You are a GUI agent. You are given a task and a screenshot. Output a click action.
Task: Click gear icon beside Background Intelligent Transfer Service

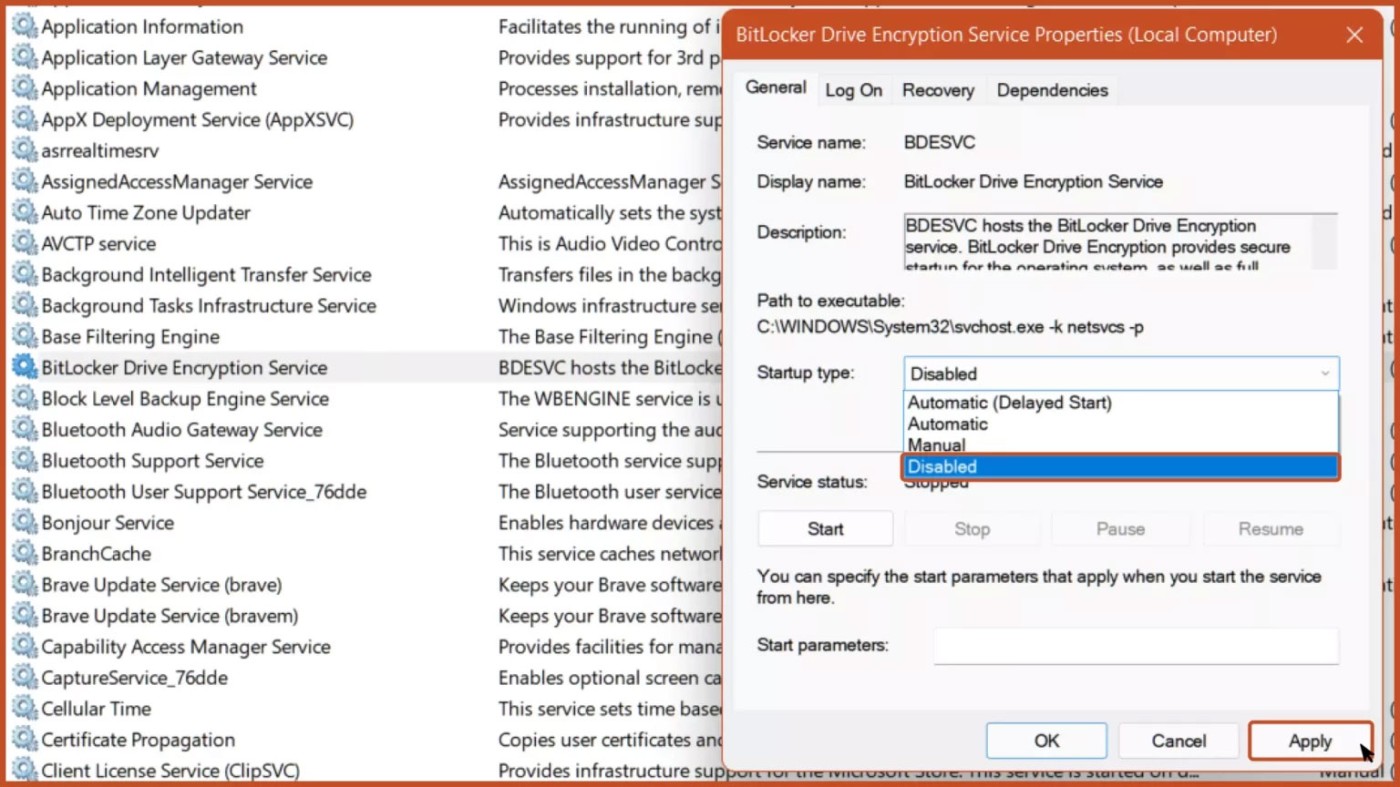click(24, 274)
